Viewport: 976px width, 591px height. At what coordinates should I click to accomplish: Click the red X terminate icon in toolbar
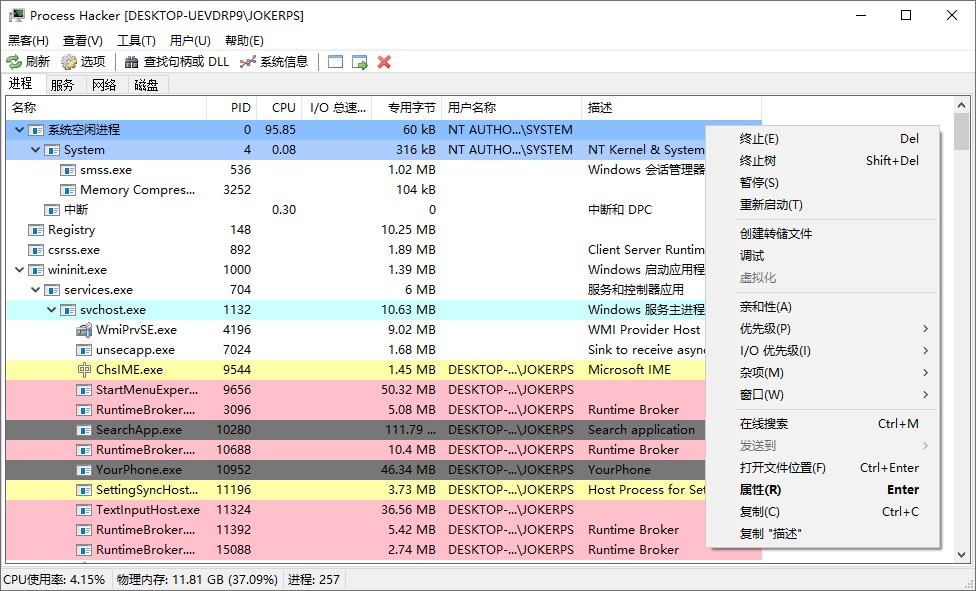[384, 62]
